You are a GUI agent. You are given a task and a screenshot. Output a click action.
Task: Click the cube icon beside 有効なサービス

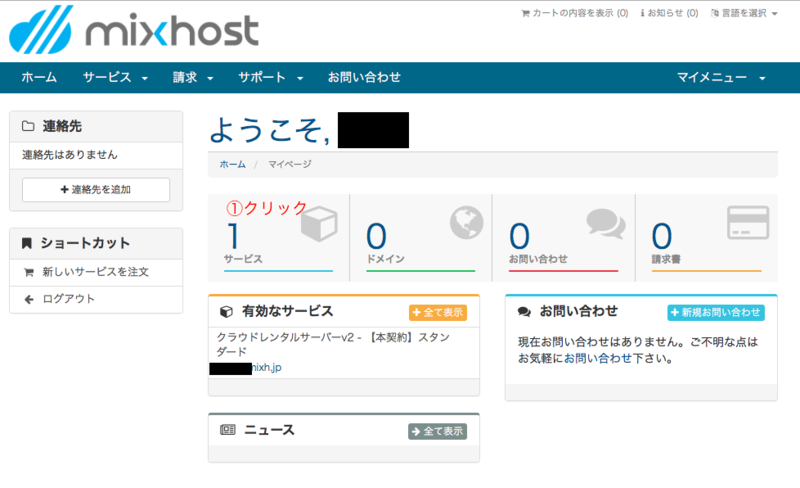tap(226, 312)
